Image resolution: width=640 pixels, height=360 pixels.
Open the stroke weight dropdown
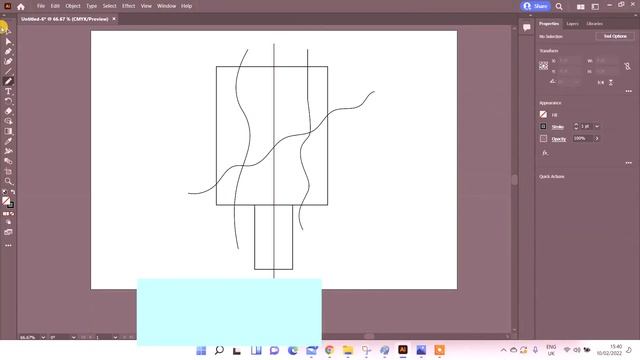597,127
